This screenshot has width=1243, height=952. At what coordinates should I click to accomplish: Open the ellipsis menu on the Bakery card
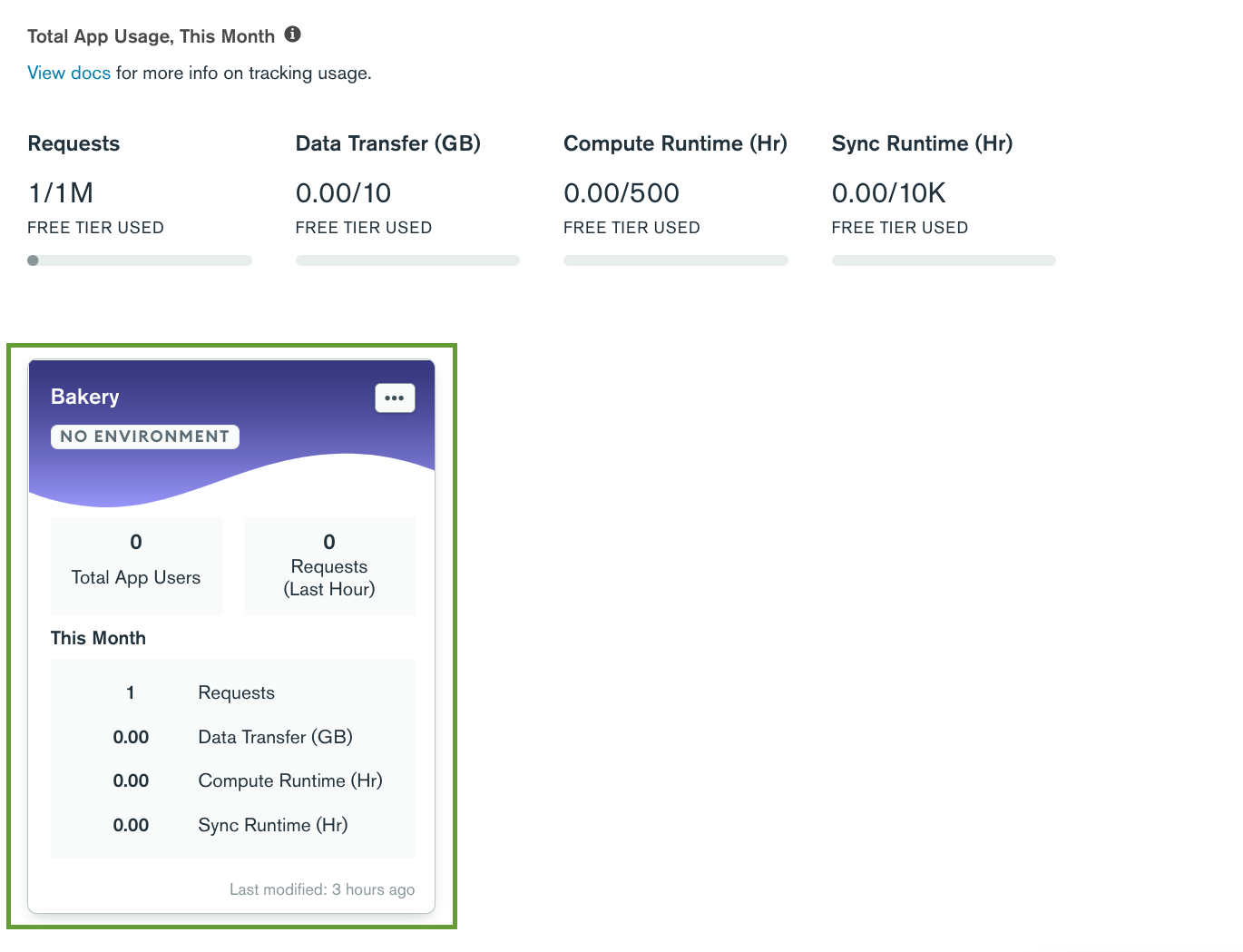(x=395, y=397)
